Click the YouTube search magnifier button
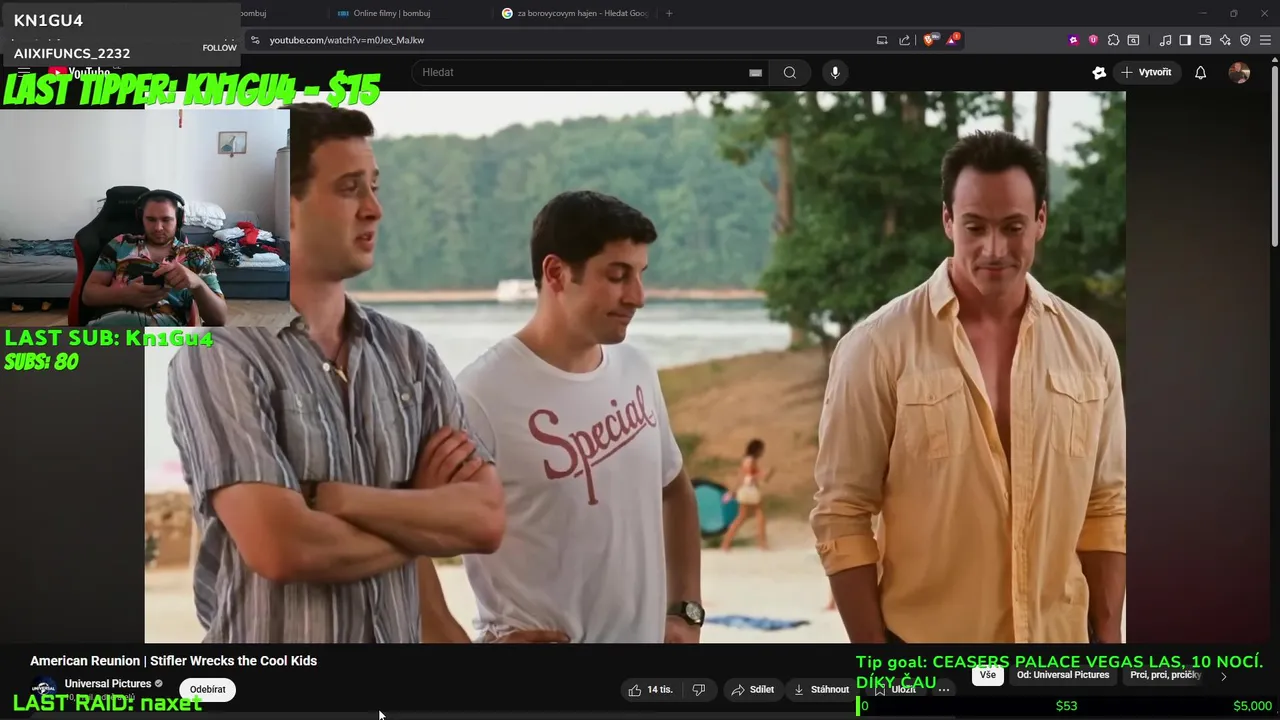The width and height of the screenshot is (1280, 720). click(x=790, y=72)
